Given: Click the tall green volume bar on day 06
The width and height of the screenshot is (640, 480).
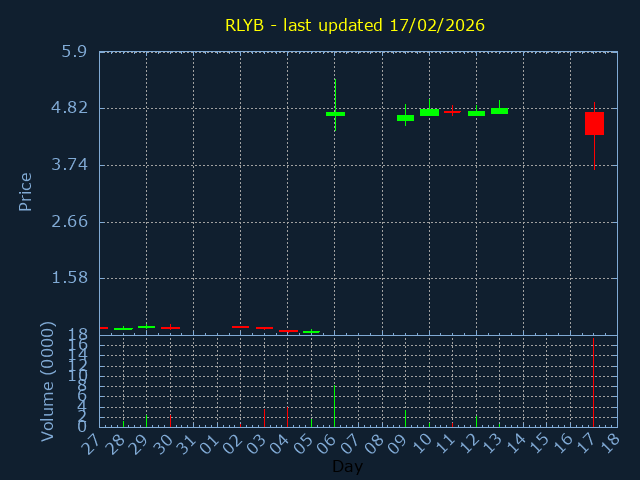Looking at the screenshot, I should pyautogui.click(x=334, y=406).
